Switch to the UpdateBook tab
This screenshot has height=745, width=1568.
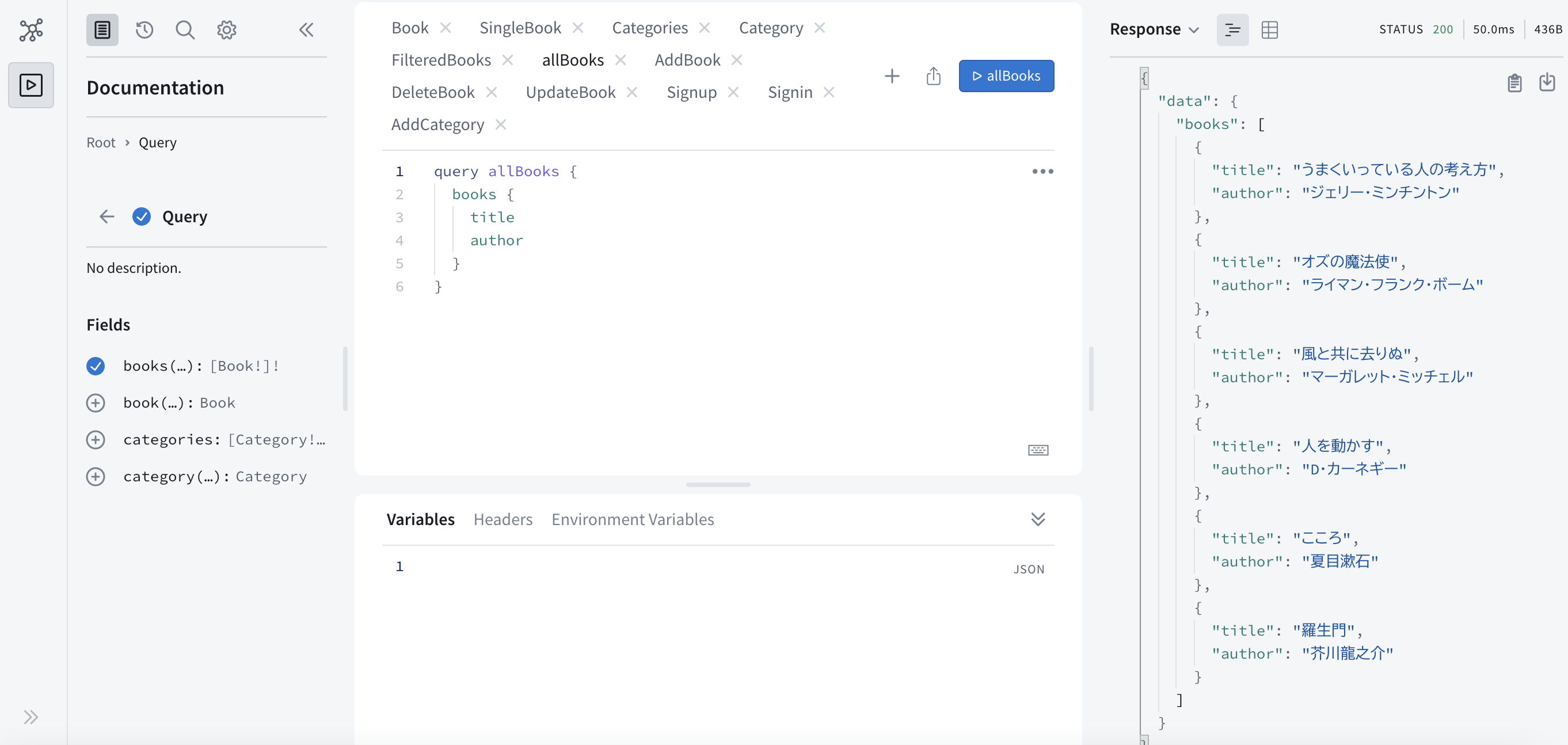570,92
